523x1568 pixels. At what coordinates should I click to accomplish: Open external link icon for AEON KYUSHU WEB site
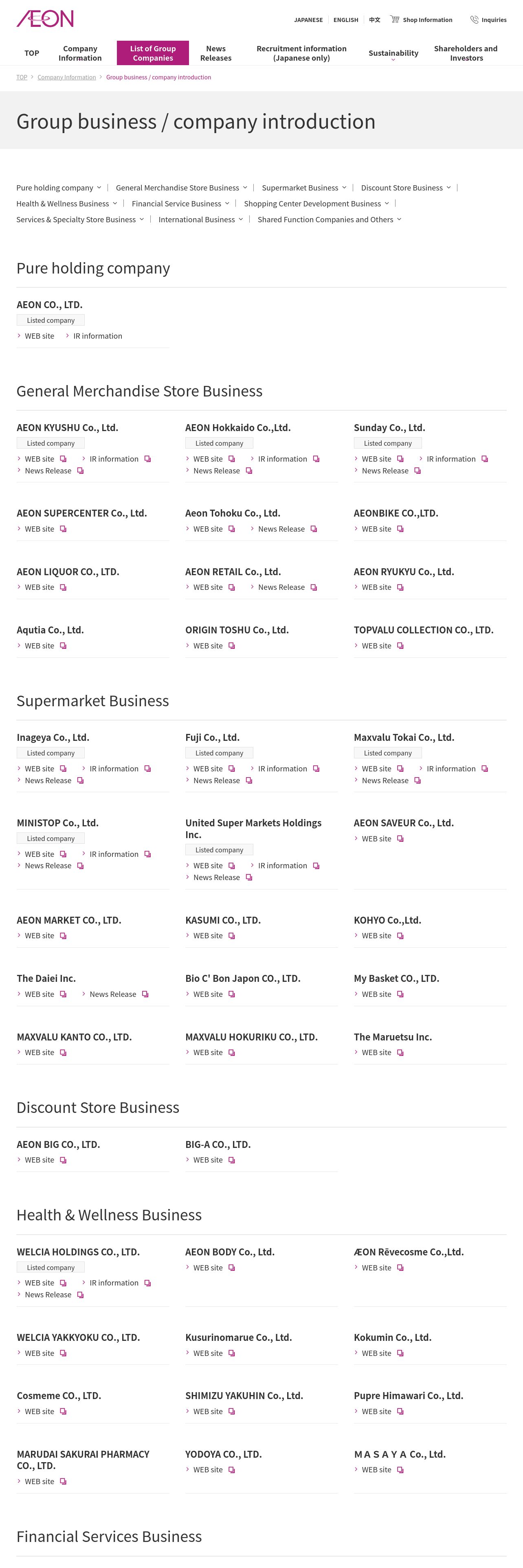(x=63, y=459)
